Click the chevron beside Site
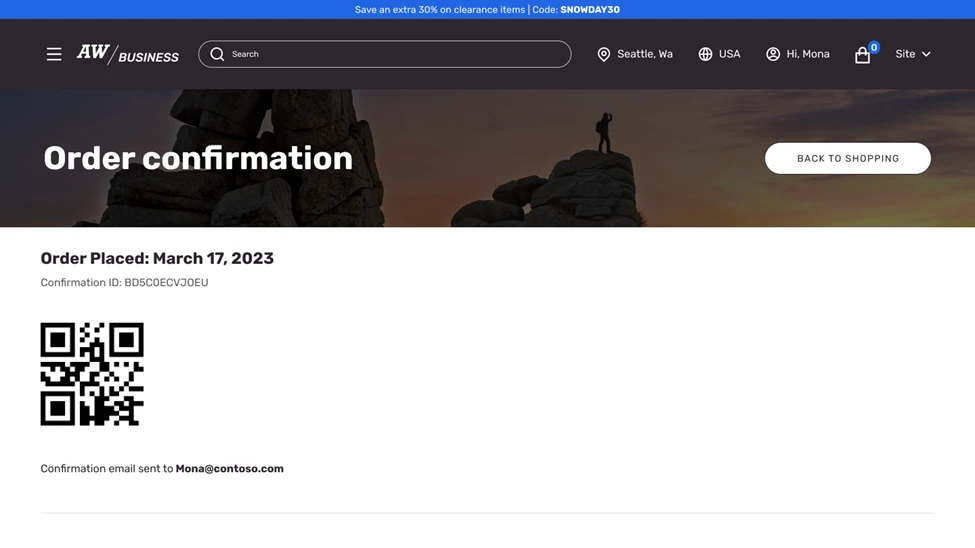The image size is (975, 548). [x=926, y=54]
